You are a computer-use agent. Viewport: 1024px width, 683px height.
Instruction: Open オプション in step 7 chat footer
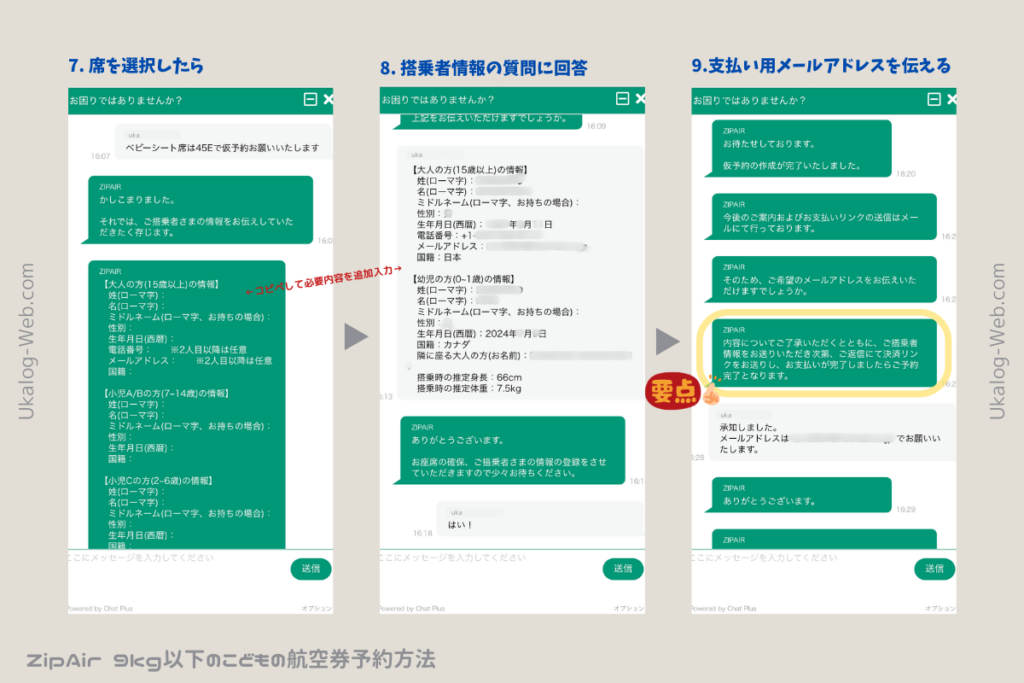point(318,608)
